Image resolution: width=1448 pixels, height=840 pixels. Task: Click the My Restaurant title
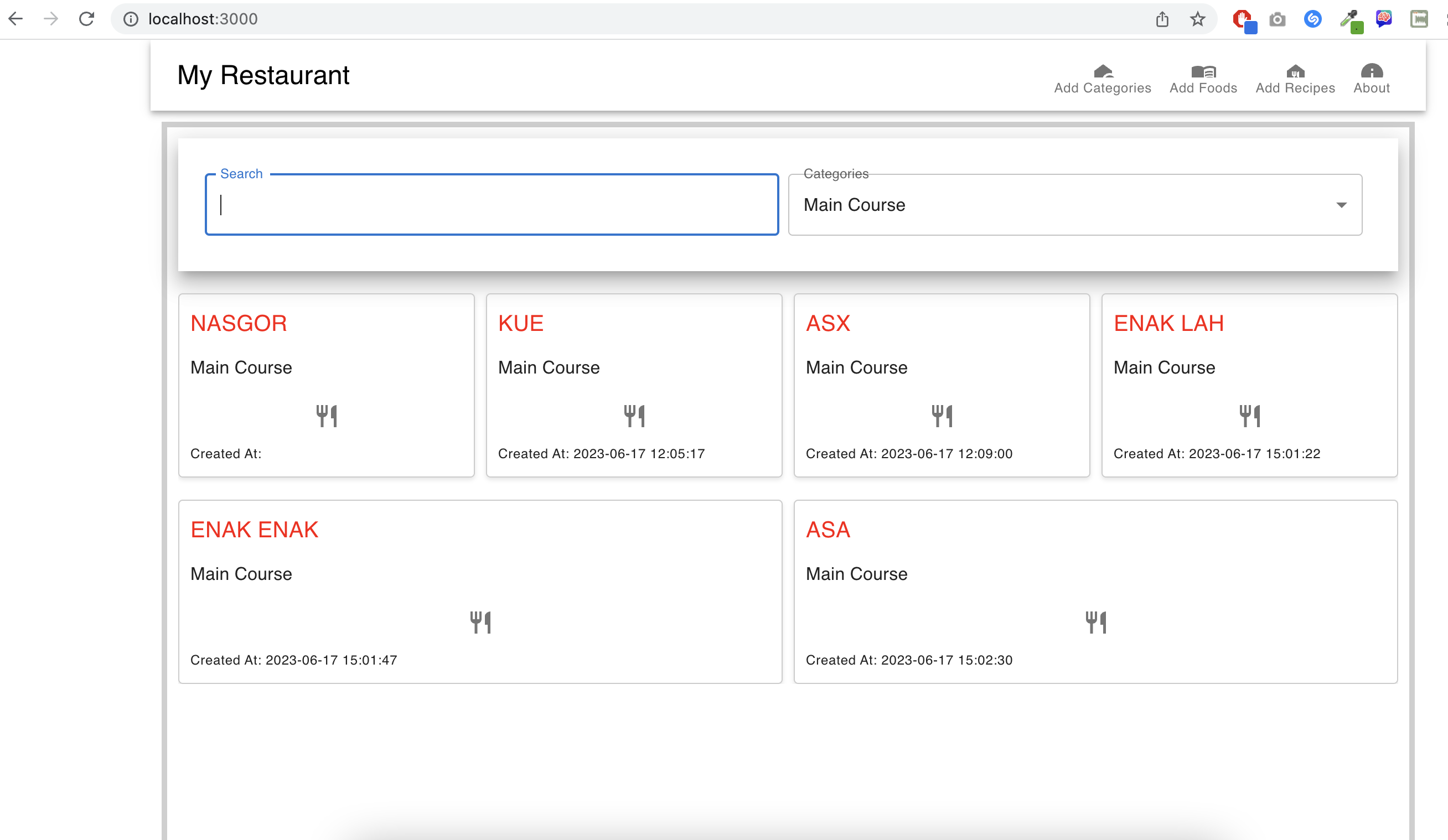263,75
